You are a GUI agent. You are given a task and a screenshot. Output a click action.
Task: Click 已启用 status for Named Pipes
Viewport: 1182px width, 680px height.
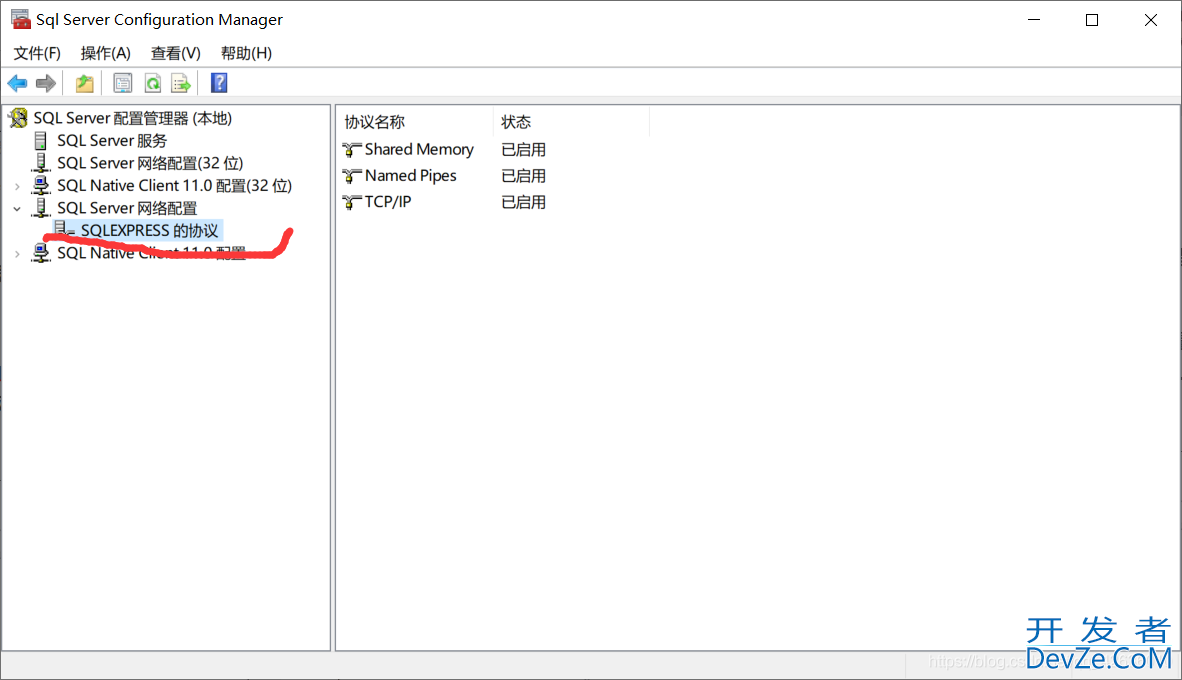(523, 176)
